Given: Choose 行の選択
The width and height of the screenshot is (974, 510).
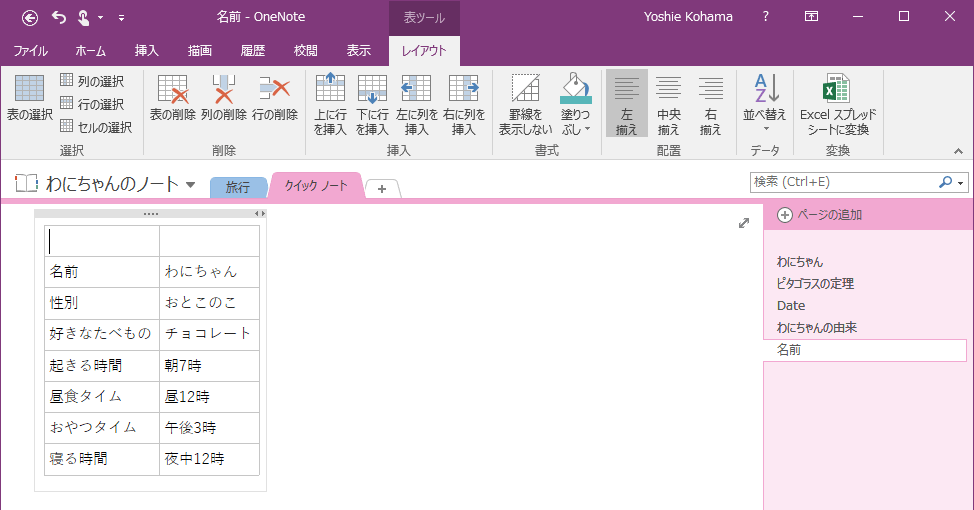Looking at the screenshot, I should [92, 104].
